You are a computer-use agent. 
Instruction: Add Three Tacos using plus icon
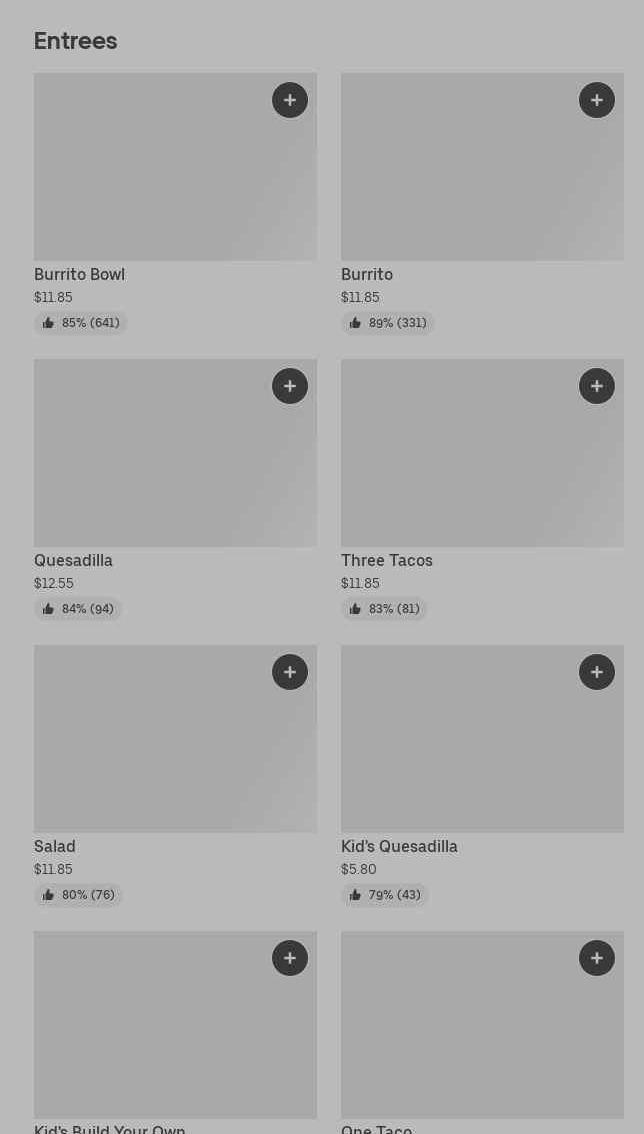pyautogui.click(x=597, y=386)
